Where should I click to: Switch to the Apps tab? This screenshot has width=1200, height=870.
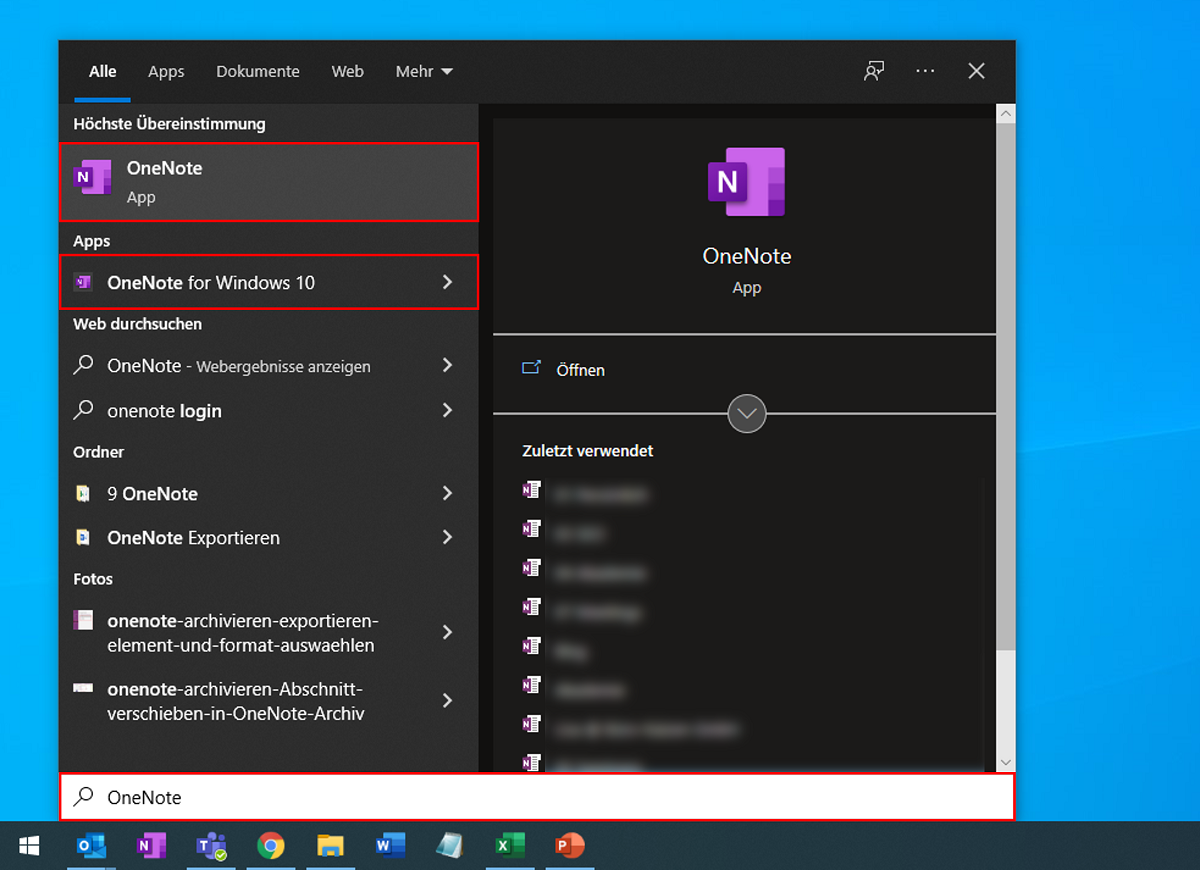click(x=166, y=71)
